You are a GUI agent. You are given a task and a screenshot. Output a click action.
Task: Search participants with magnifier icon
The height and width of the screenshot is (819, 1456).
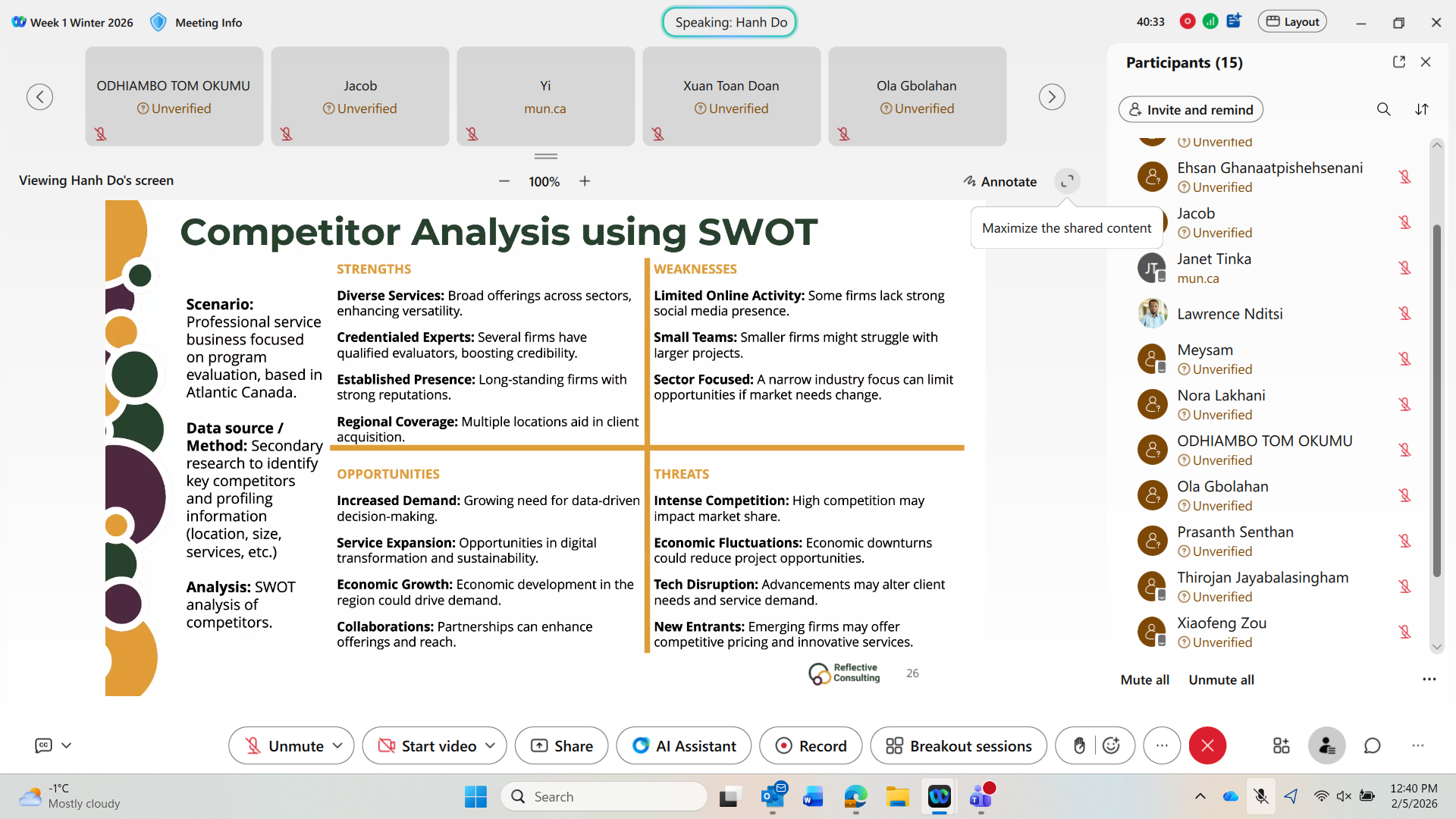pos(1383,109)
